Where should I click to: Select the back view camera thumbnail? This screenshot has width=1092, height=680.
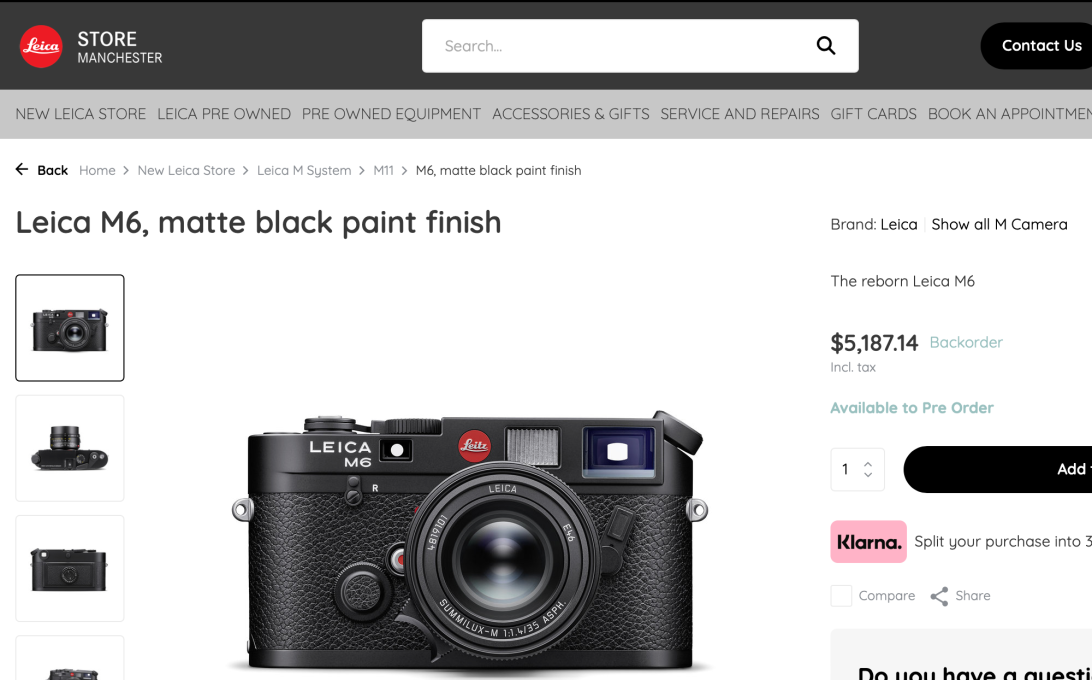(70, 568)
